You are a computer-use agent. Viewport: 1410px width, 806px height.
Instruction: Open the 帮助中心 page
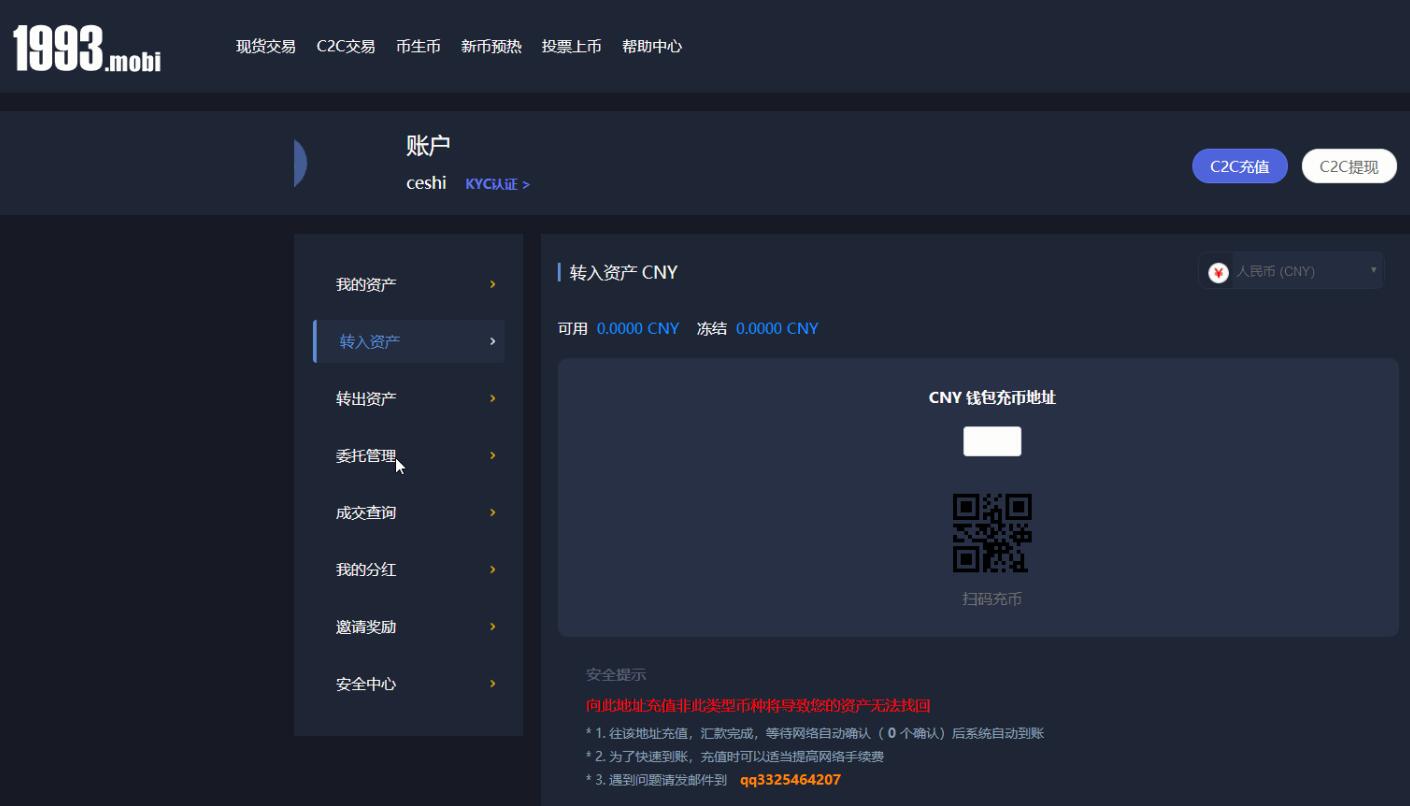652,46
